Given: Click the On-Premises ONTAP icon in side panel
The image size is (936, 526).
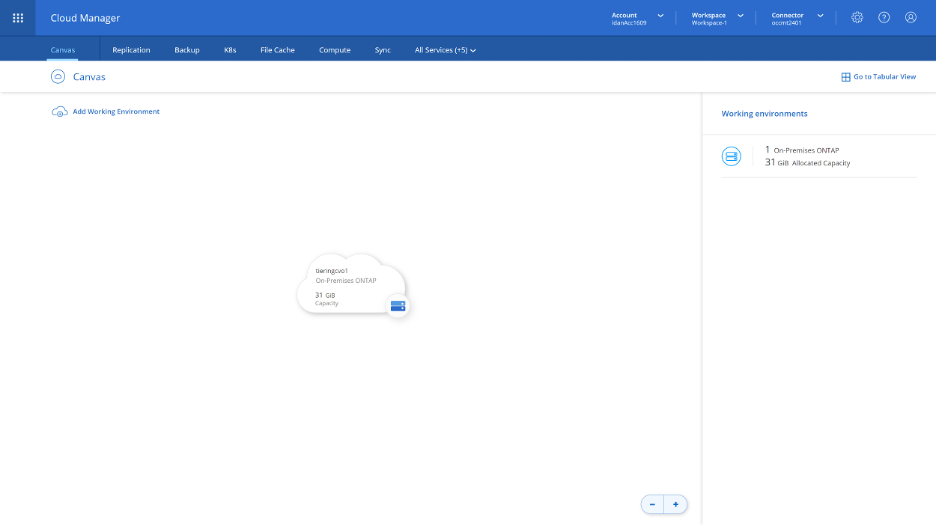Looking at the screenshot, I should 731,156.
